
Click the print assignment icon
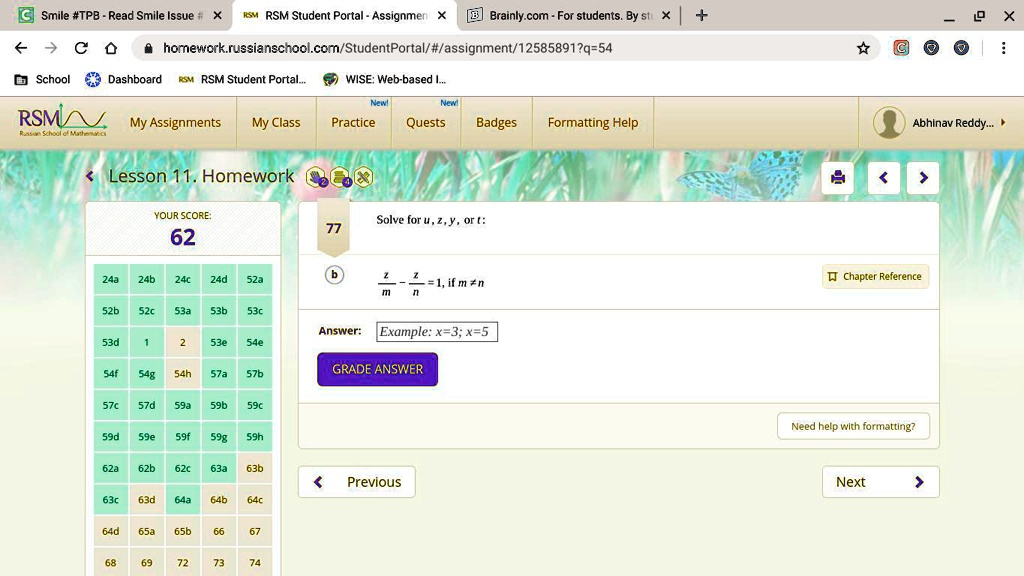coord(838,177)
